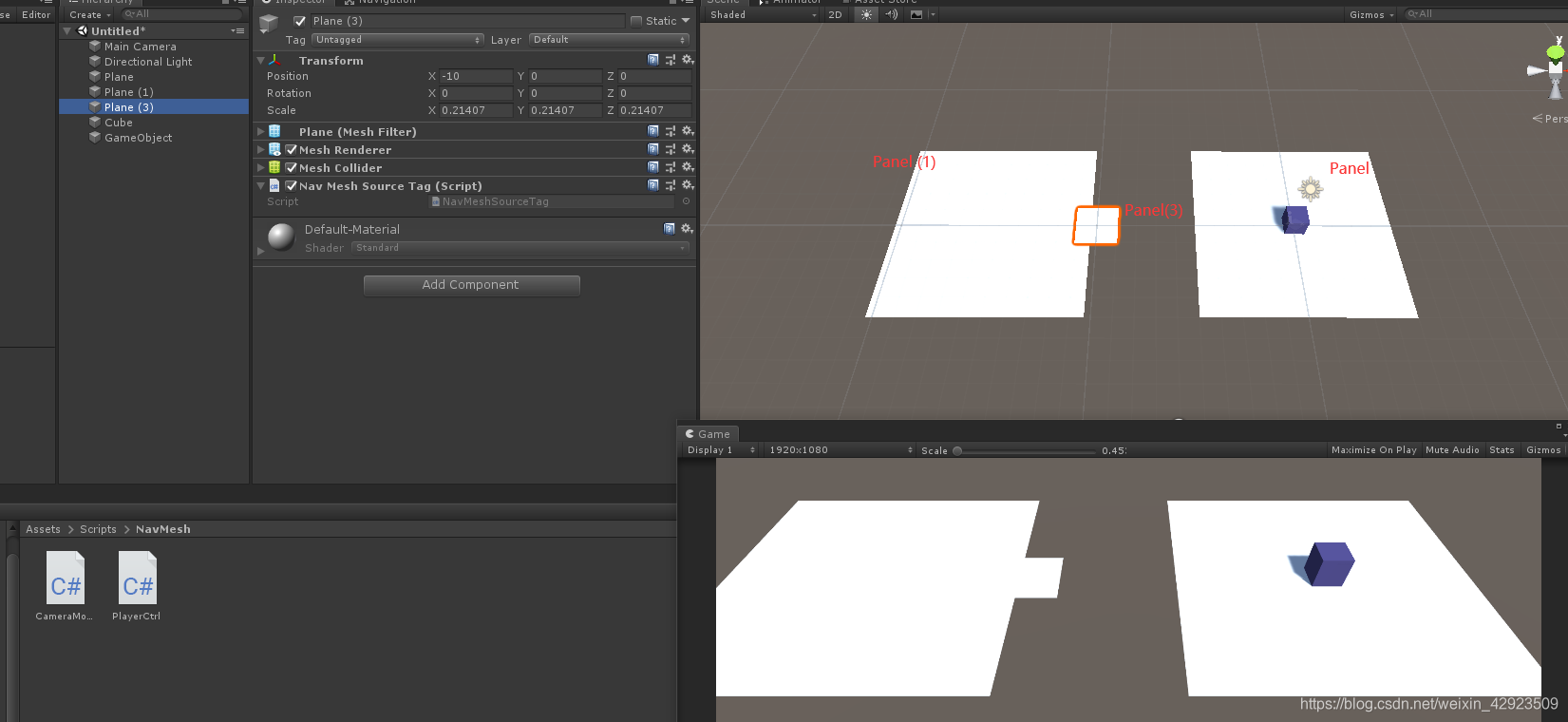
Task: Select the PlayerCtrl C# script file
Action: [x=137, y=586]
